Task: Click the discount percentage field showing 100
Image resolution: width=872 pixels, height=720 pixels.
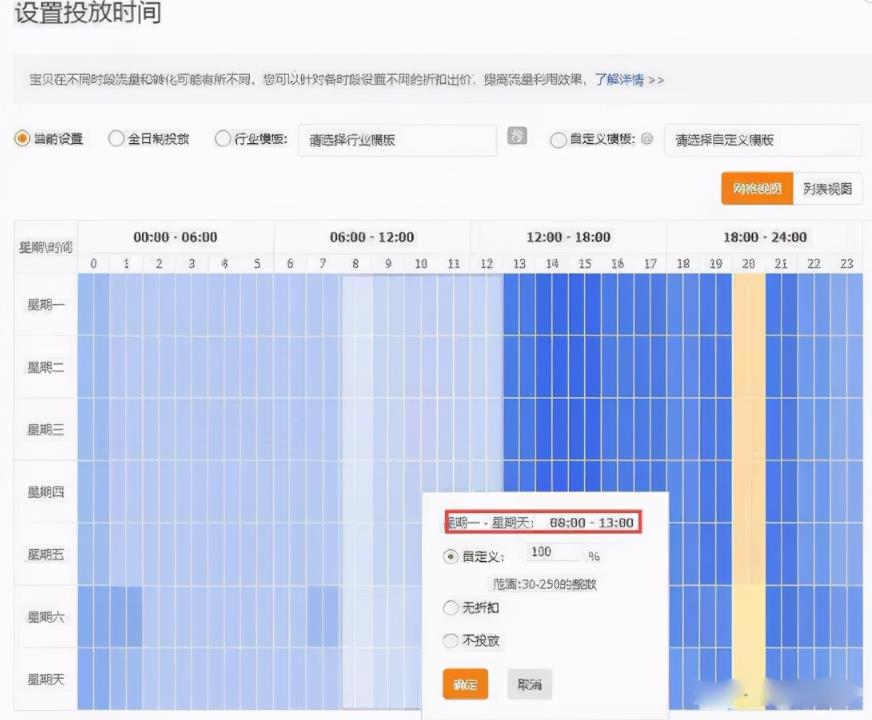Action: [553, 552]
